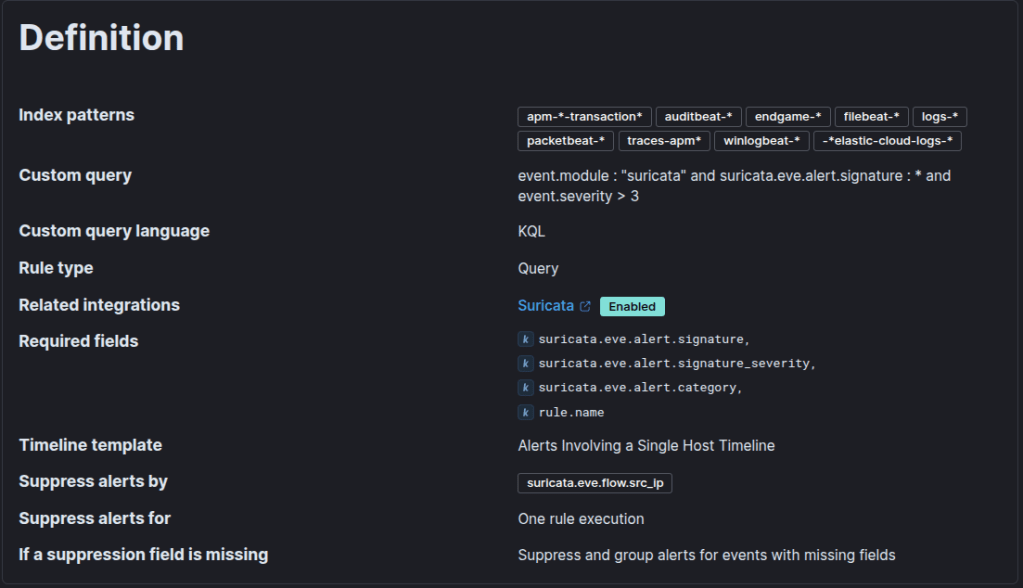
Task: Select the auditbeat-* index pattern badge
Action: point(699,117)
